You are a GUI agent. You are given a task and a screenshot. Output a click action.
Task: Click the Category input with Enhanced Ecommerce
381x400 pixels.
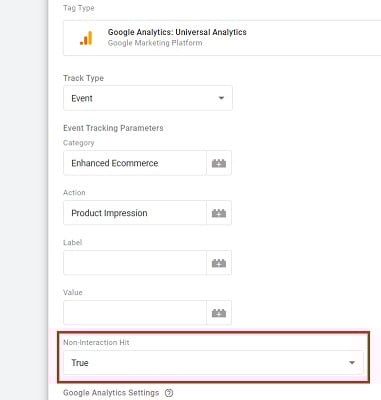coord(135,163)
